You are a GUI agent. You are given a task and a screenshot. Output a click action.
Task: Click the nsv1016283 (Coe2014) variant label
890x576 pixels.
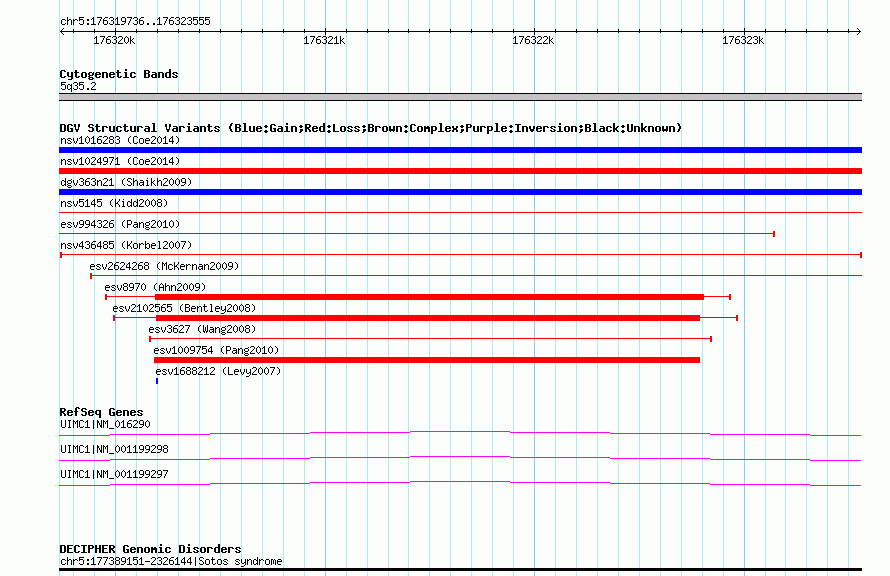120,140
